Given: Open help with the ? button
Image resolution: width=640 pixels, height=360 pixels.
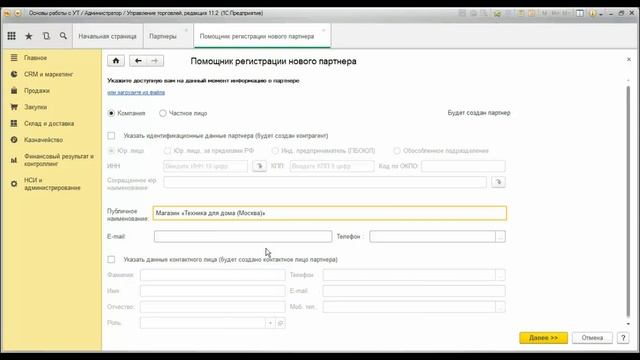Looking at the screenshot, I should pyautogui.click(x=623, y=338).
